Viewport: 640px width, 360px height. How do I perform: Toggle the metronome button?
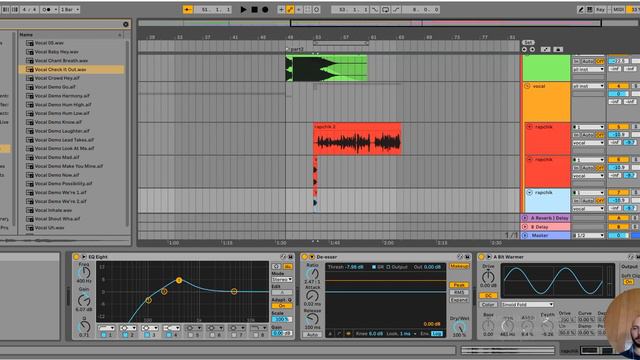47,9
